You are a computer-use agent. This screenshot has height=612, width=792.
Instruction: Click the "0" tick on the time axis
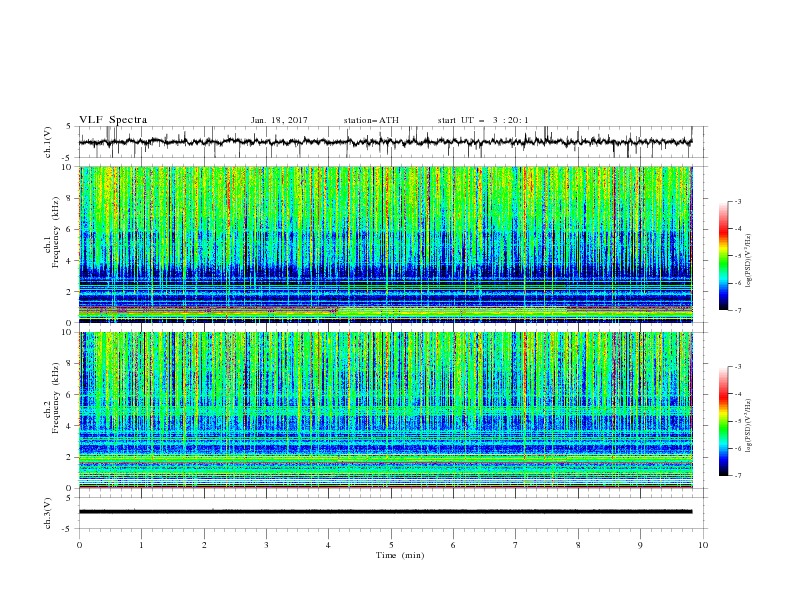[79, 545]
